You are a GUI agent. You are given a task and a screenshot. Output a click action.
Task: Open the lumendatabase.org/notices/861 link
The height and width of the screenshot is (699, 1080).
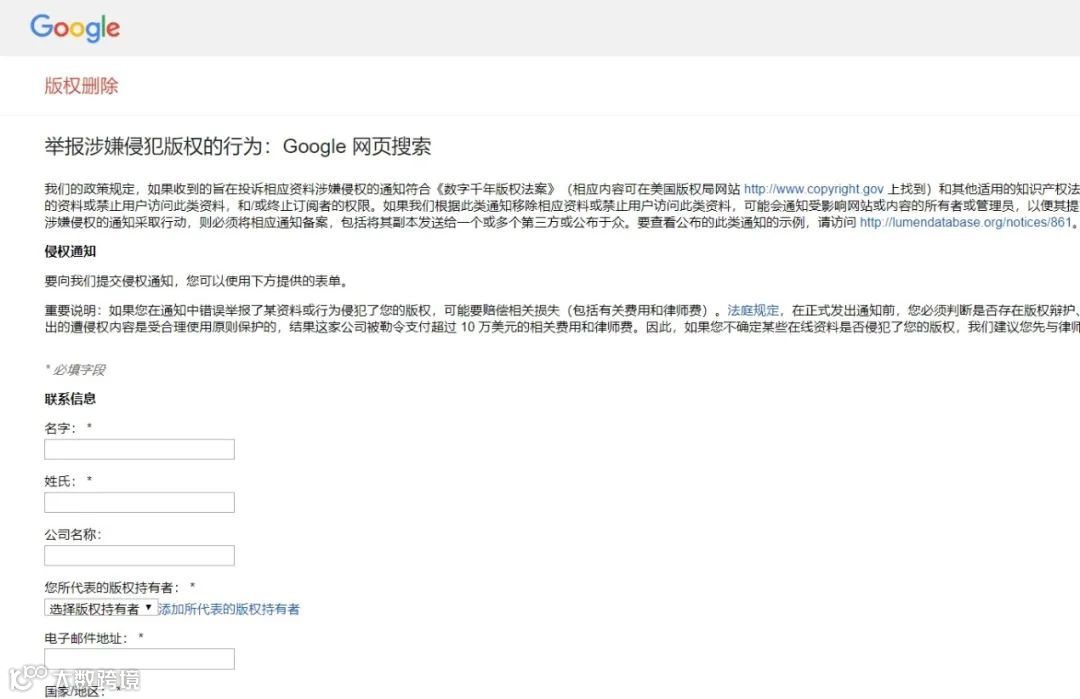(x=966, y=222)
